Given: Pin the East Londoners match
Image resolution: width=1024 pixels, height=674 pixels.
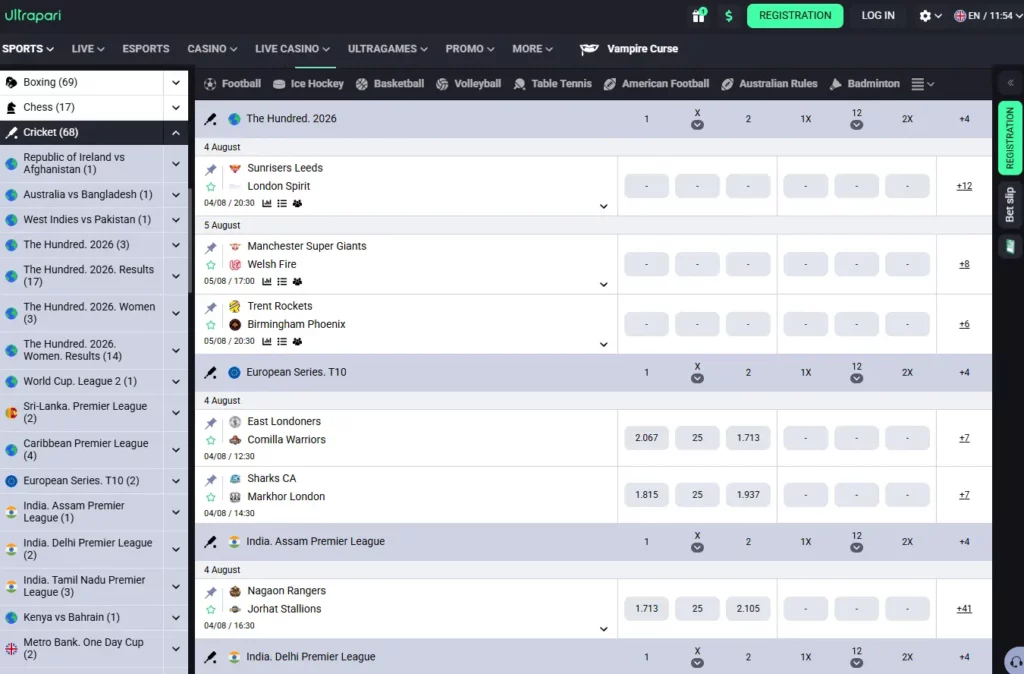Looking at the screenshot, I should tap(211, 423).
